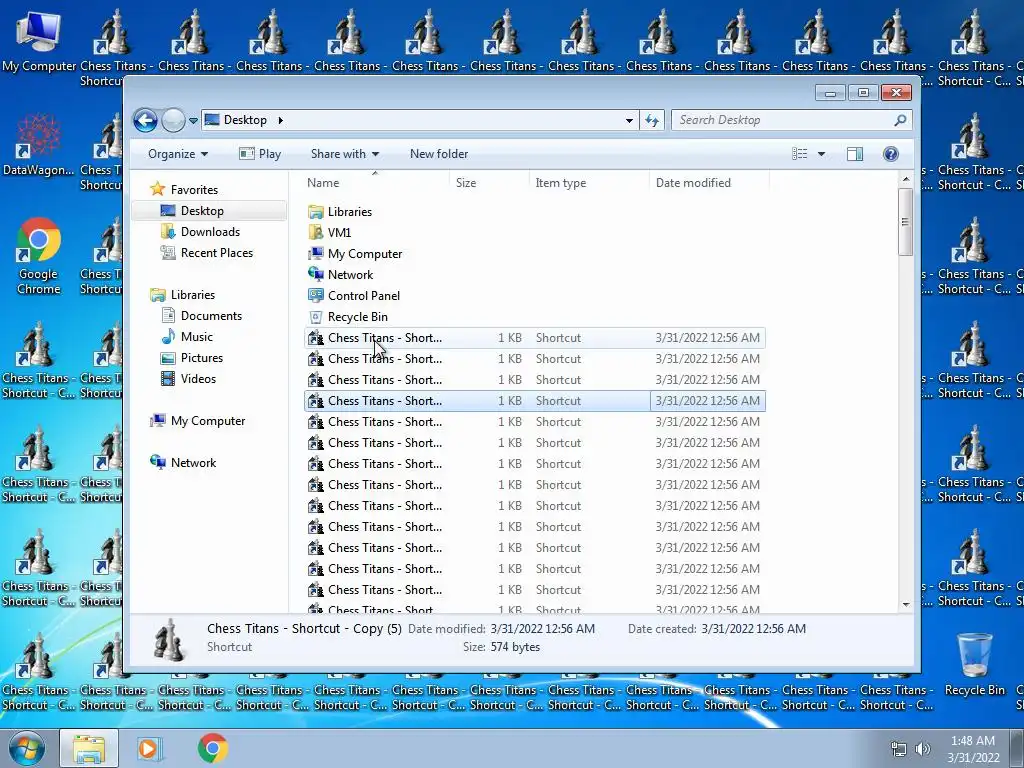Click the Play toolbar button
1024x768 pixels.
pyautogui.click(x=261, y=154)
